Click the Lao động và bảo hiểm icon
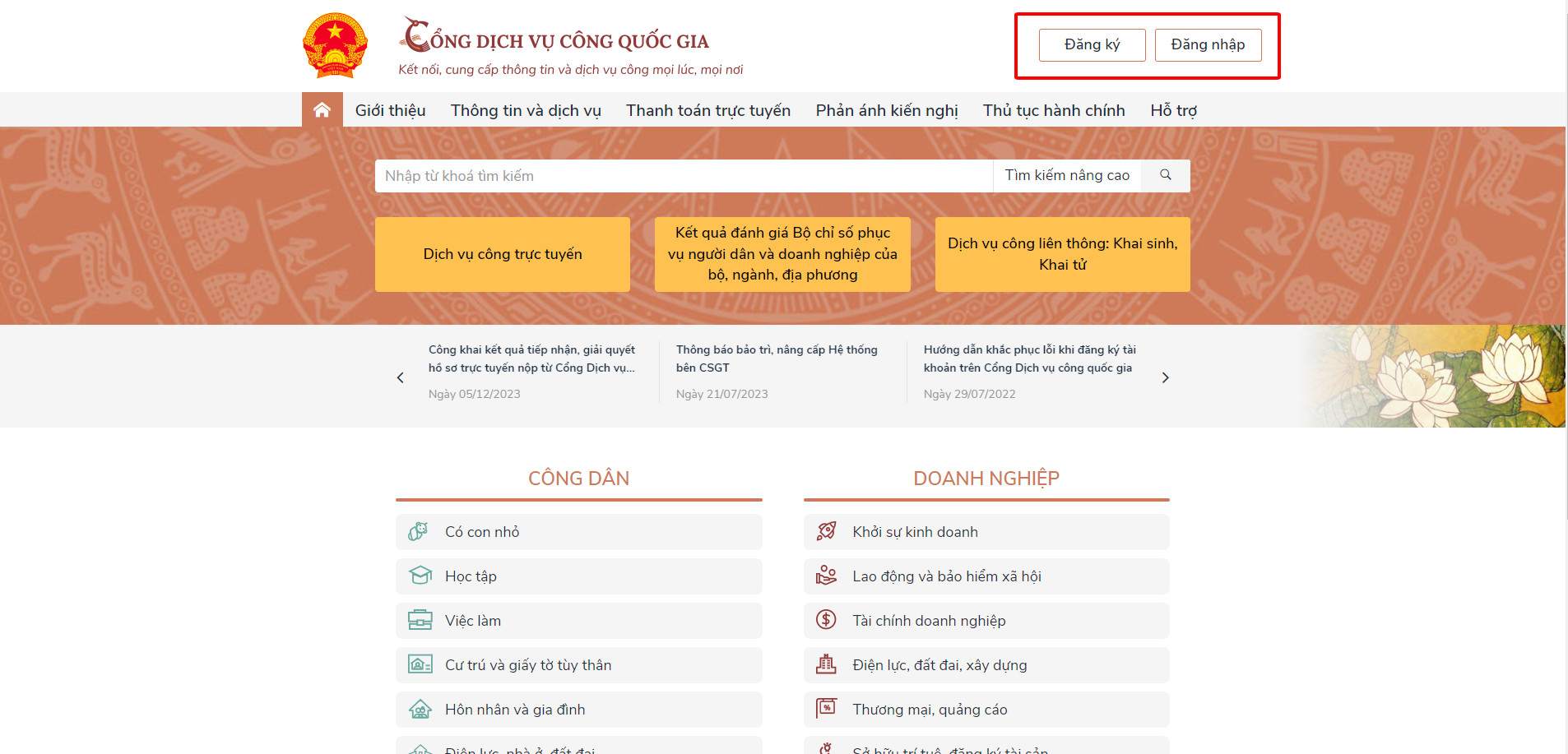Viewport: 1568px width, 754px height. [827, 576]
